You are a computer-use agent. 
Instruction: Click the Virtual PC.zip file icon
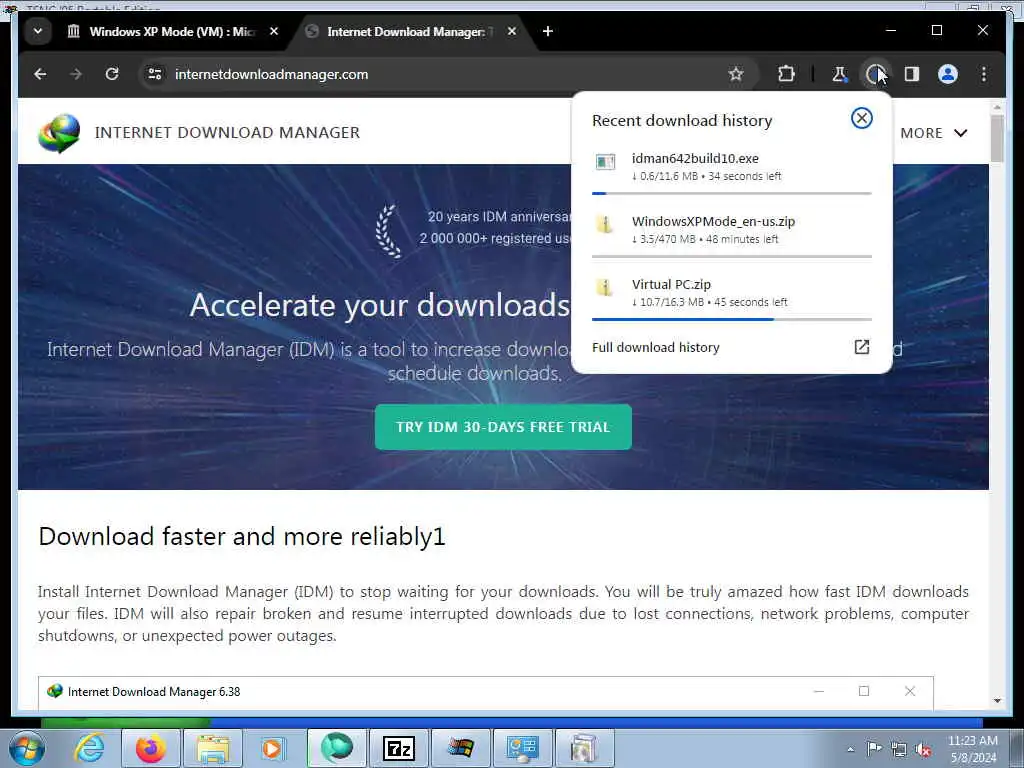(x=605, y=287)
